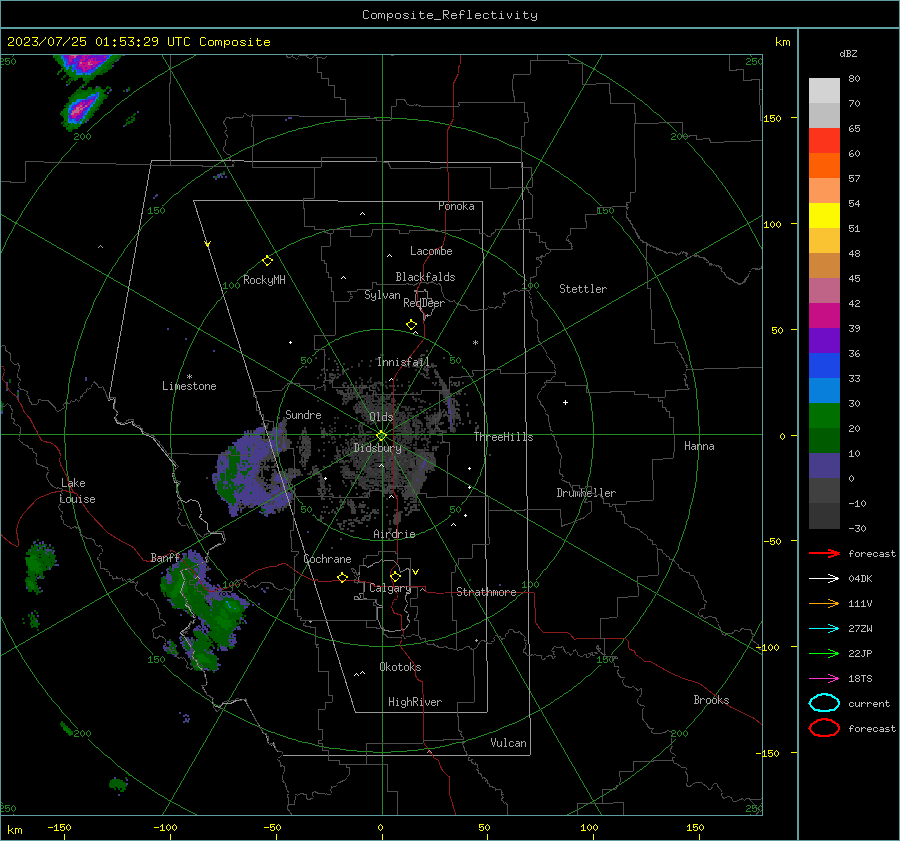Click the Stettler label
Screen dimensions: 900x841
[x=583, y=289]
